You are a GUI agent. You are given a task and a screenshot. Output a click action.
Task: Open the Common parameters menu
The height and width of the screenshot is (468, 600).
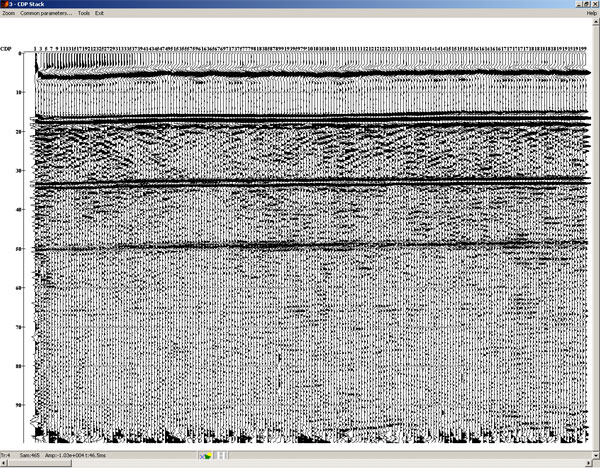(x=46, y=13)
